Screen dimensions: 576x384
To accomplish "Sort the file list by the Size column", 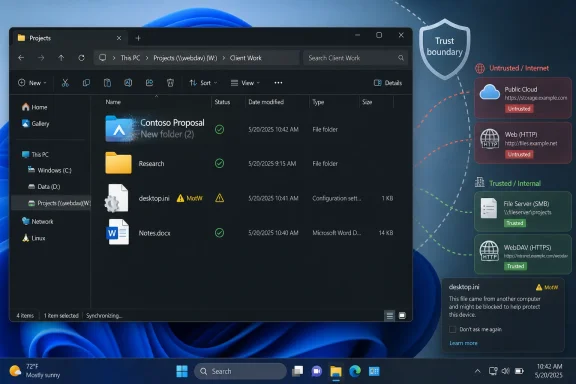I will click(x=367, y=102).
